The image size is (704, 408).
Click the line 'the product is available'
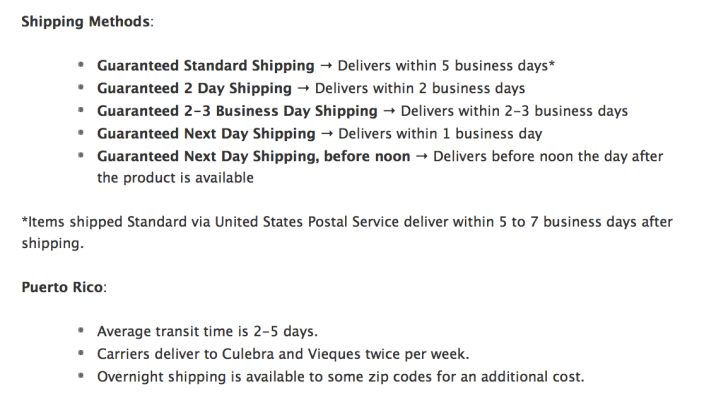(175, 178)
